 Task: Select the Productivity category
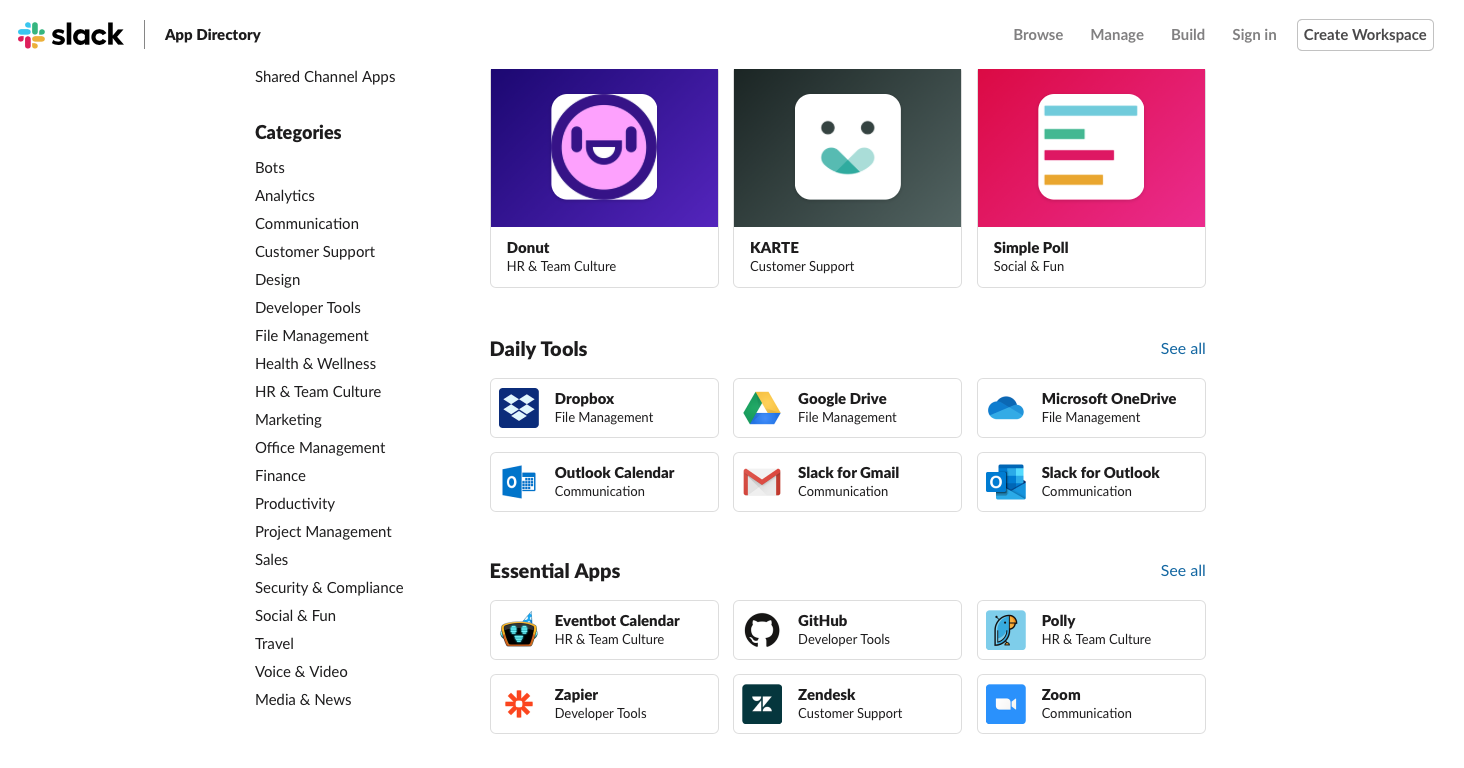[295, 504]
